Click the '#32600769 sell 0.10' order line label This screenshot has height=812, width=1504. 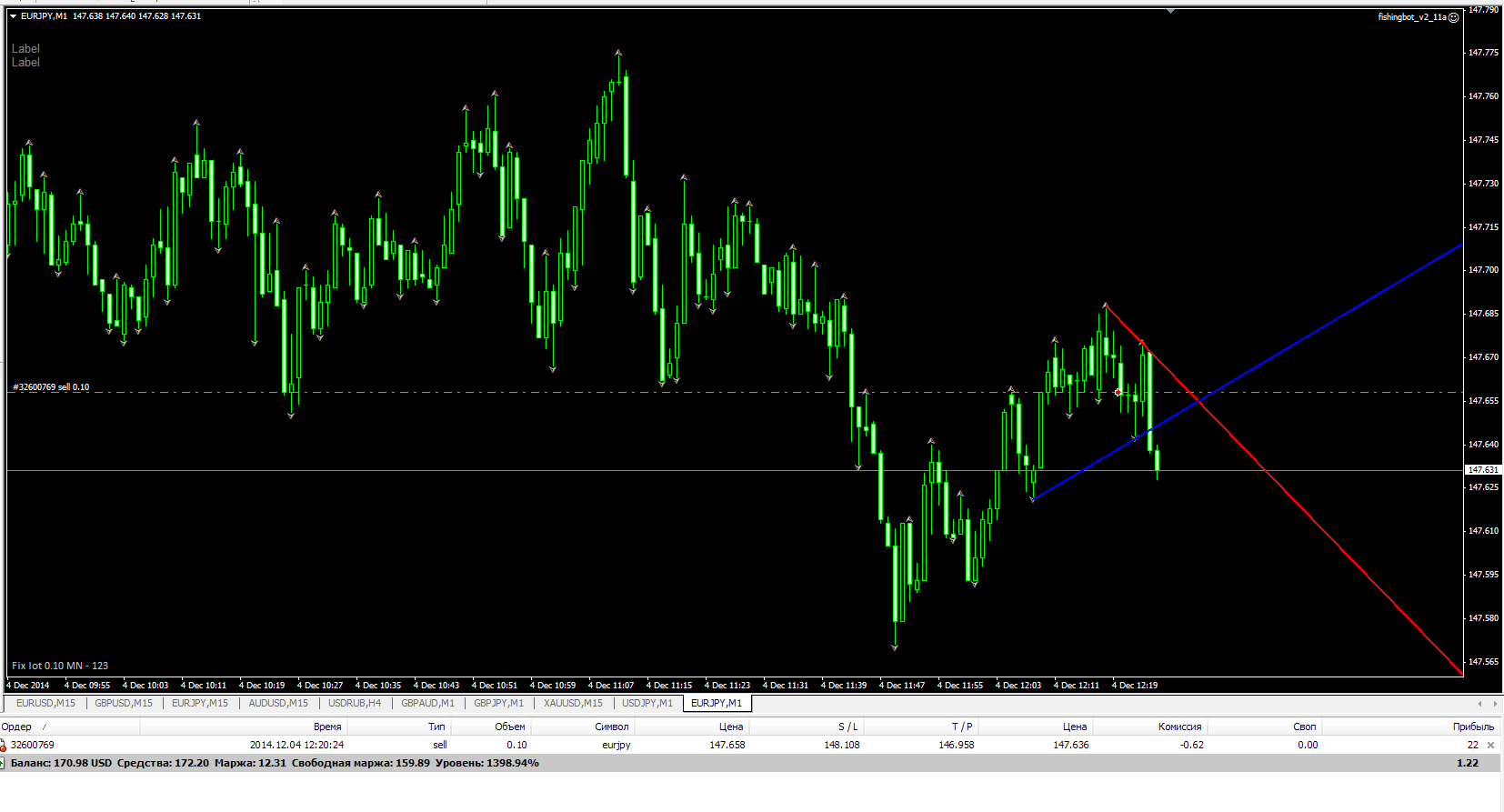click(x=51, y=387)
